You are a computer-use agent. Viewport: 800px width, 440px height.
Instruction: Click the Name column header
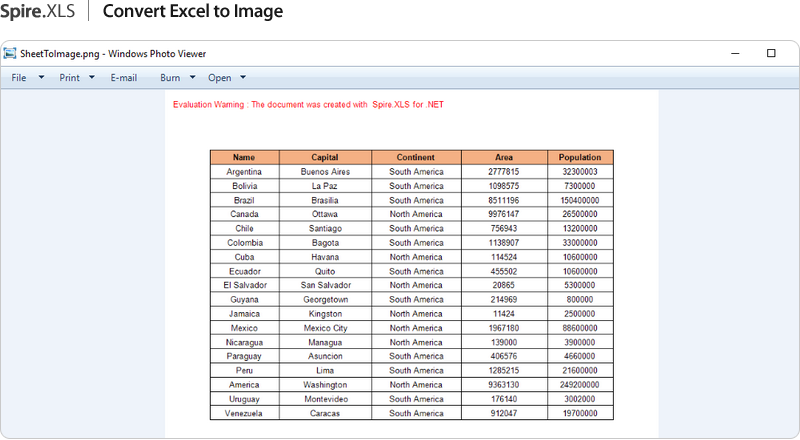(x=244, y=157)
